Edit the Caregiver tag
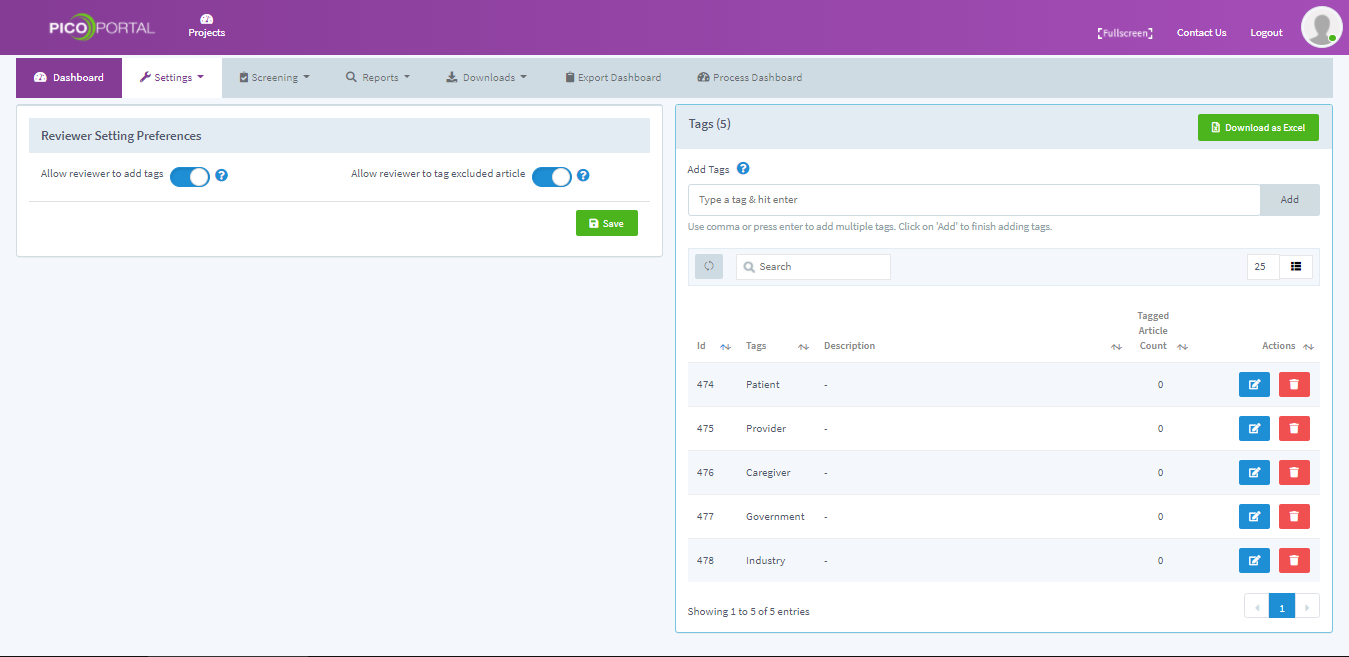Screen dimensions: 1349x657 coord(1254,473)
